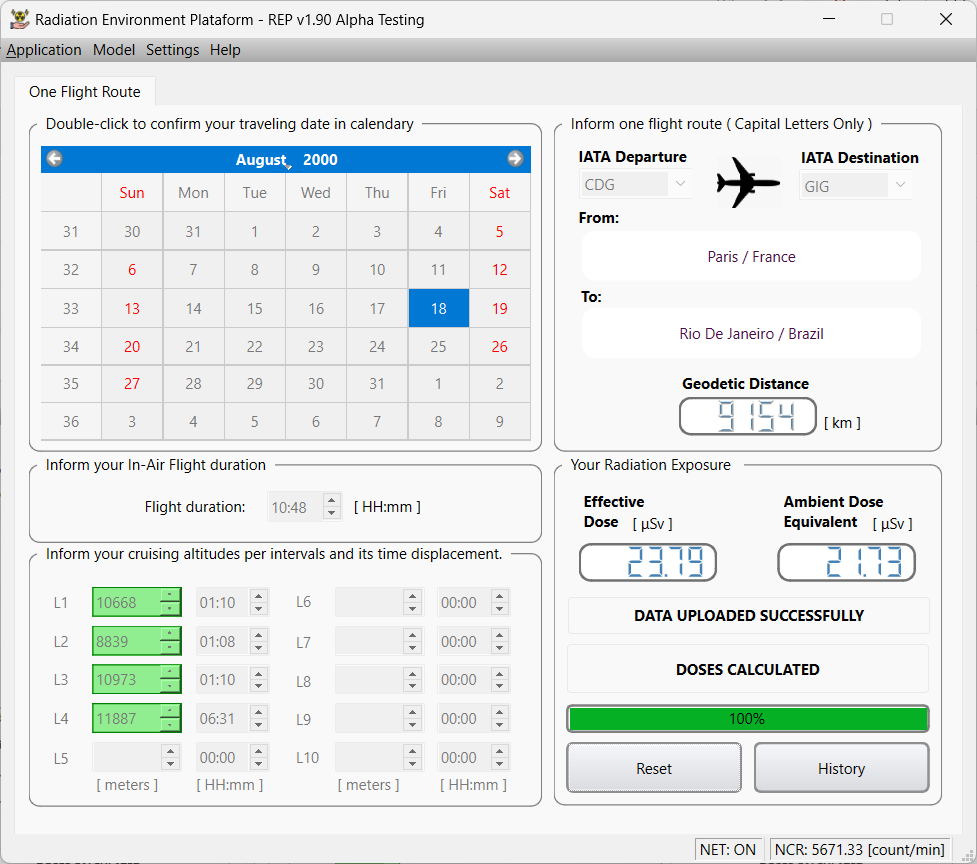
Task: Decrease L2 altitude with down arrow
Action: tap(171, 647)
